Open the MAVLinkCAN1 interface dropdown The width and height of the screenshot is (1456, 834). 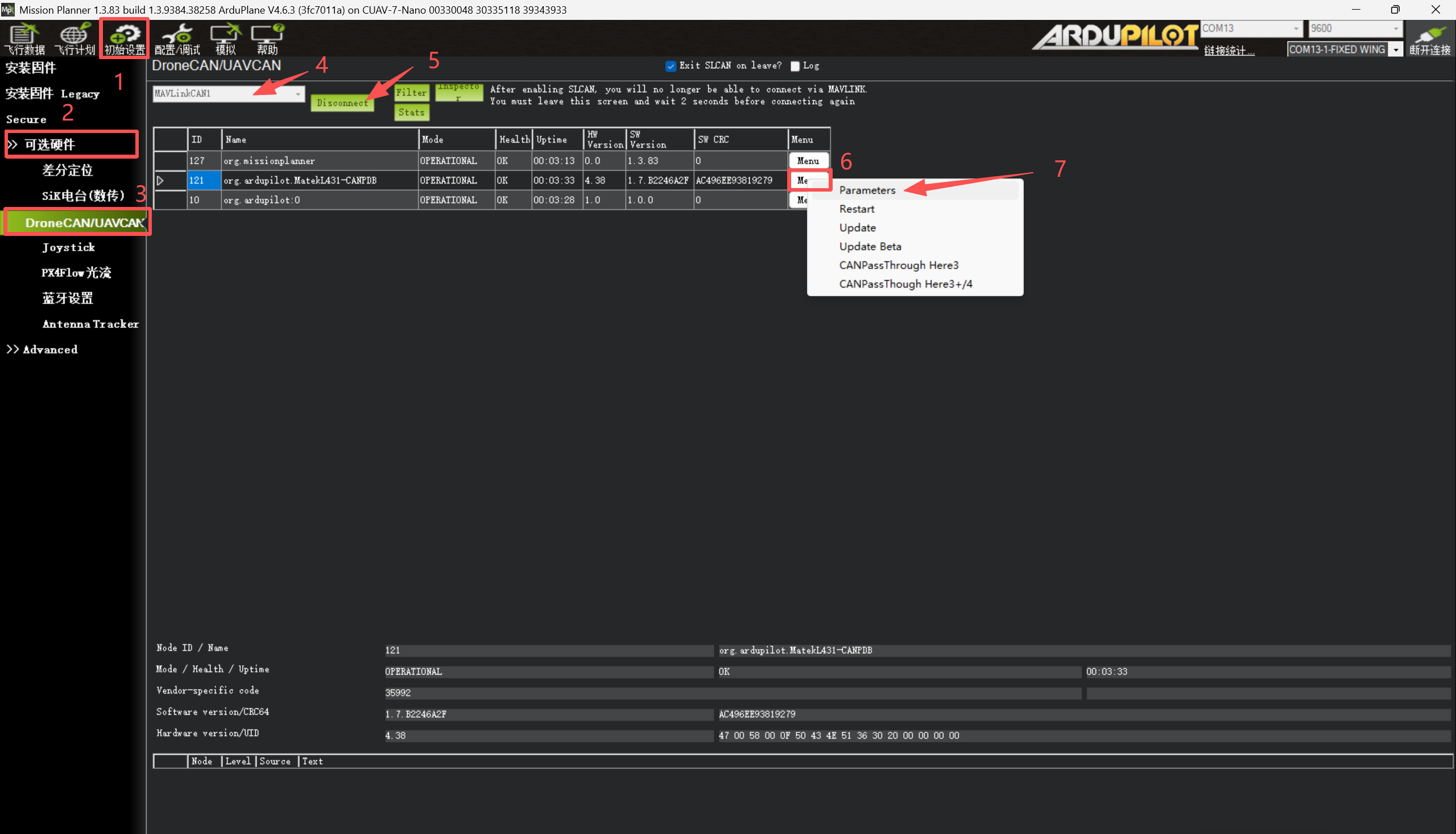point(229,93)
